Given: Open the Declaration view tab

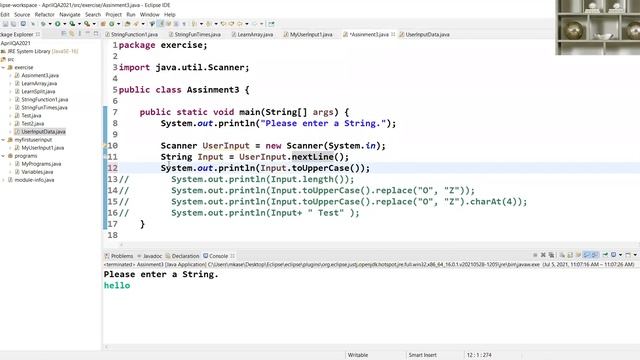Looking at the screenshot, I should point(182,256).
